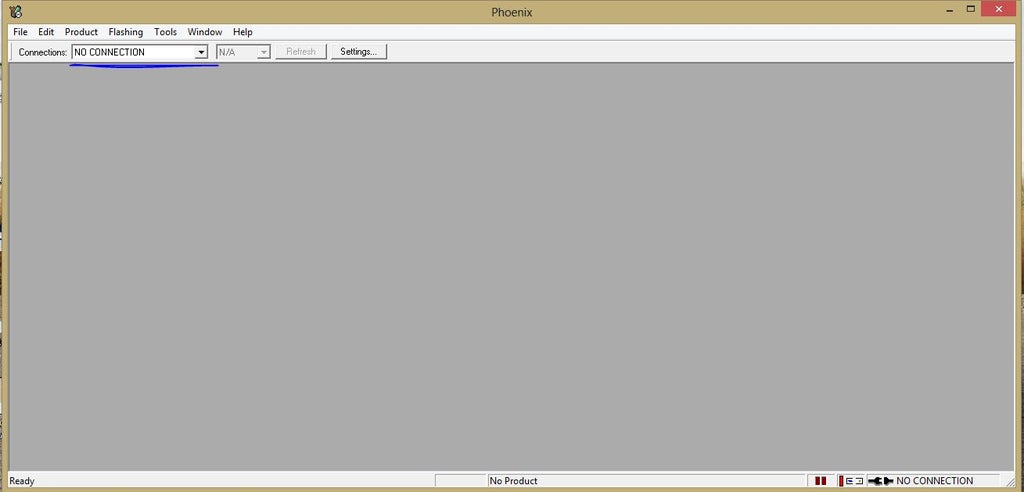Click the Settings... button
Image resolution: width=1024 pixels, height=492 pixels.
coord(358,52)
